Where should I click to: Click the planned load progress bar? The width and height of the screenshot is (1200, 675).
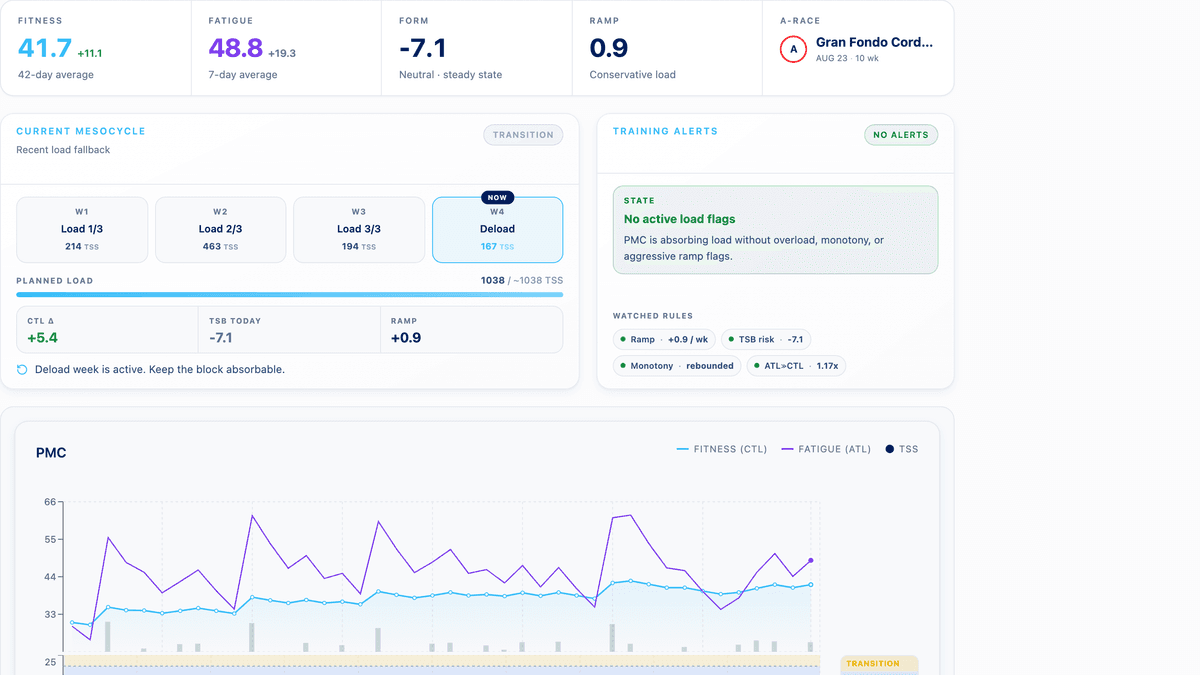290,295
